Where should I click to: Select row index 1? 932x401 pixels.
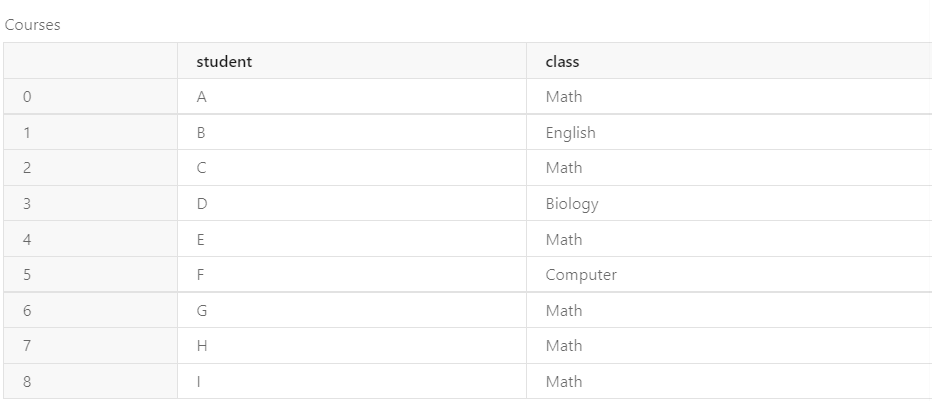click(x=27, y=133)
